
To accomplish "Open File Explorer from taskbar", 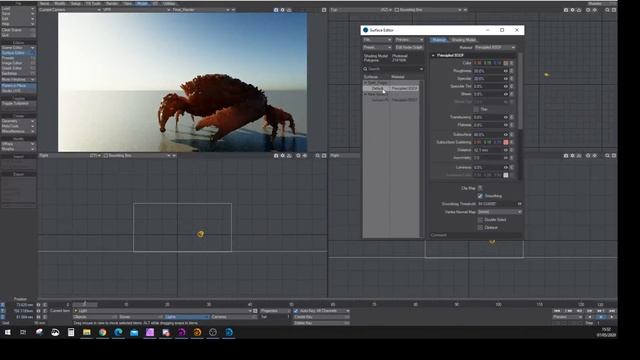I will 87,332.
